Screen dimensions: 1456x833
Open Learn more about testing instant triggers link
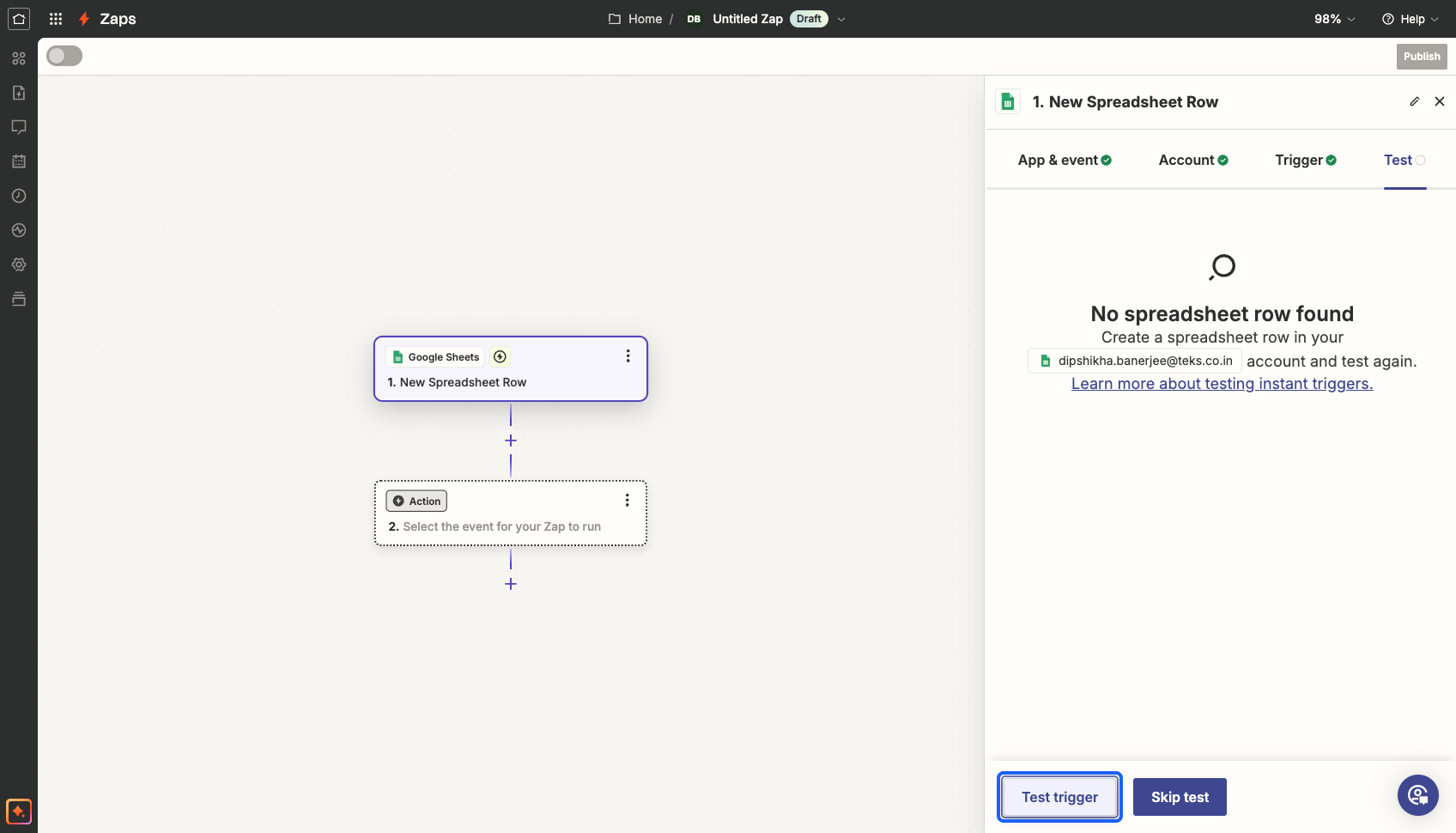[1222, 384]
